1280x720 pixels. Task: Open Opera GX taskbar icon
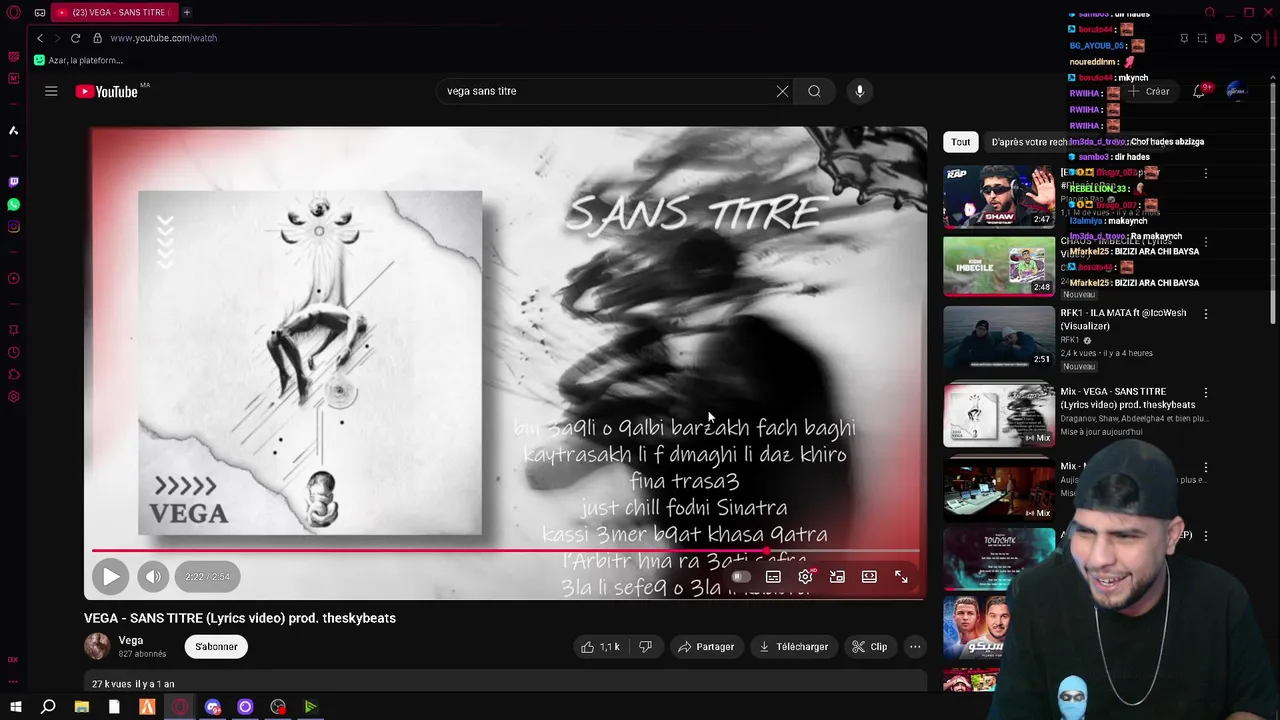180,707
